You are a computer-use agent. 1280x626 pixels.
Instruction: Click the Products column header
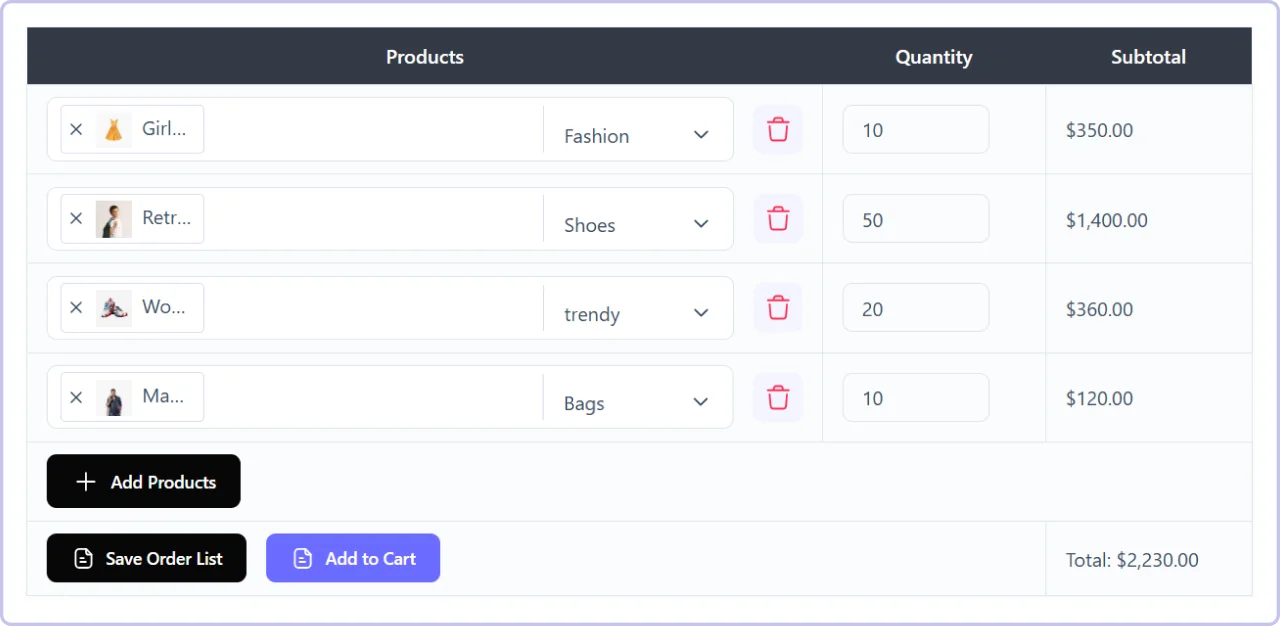point(425,57)
